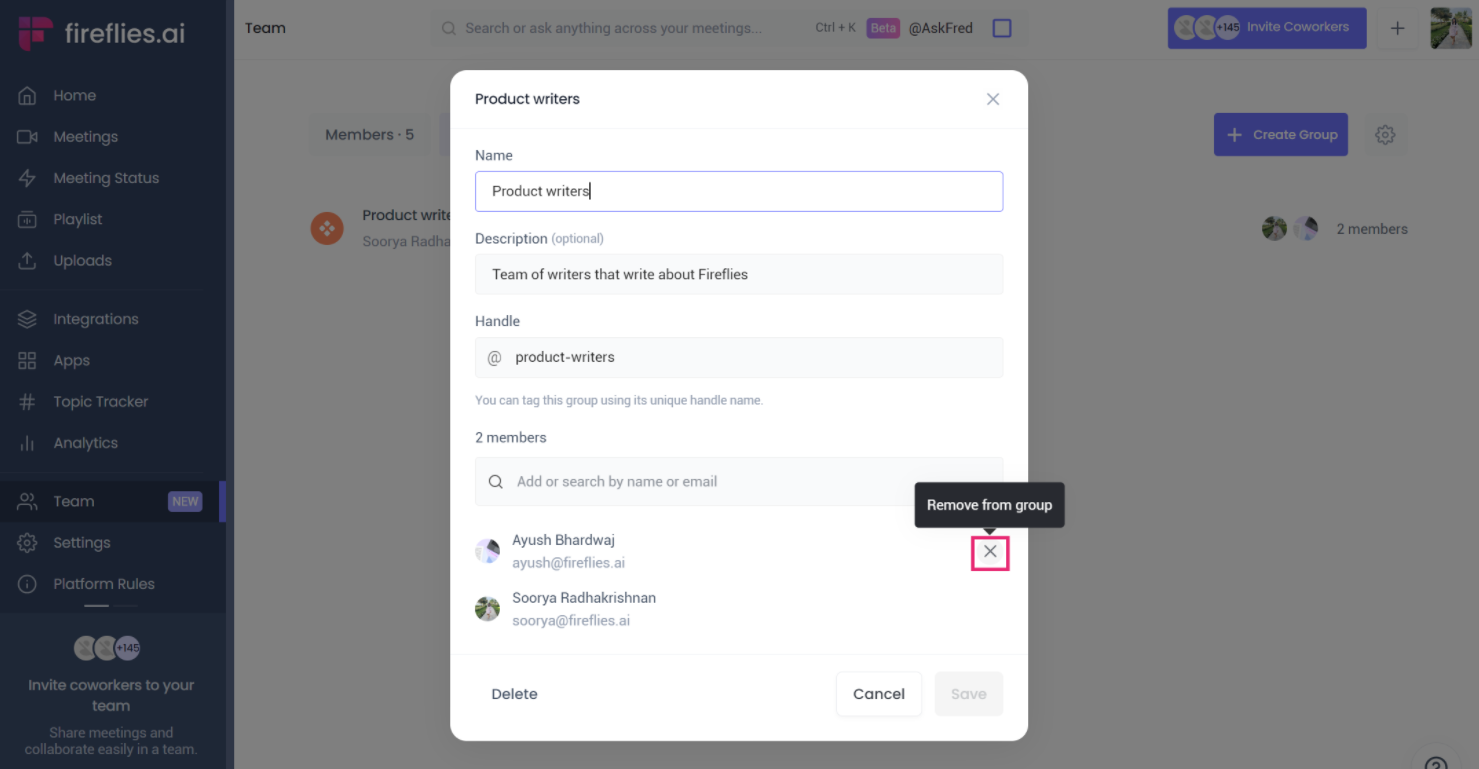Click the help icon at bottom right
The height and width of the screenshot is (769, 1479).
pyautogui.click(x=1435, y=761)
